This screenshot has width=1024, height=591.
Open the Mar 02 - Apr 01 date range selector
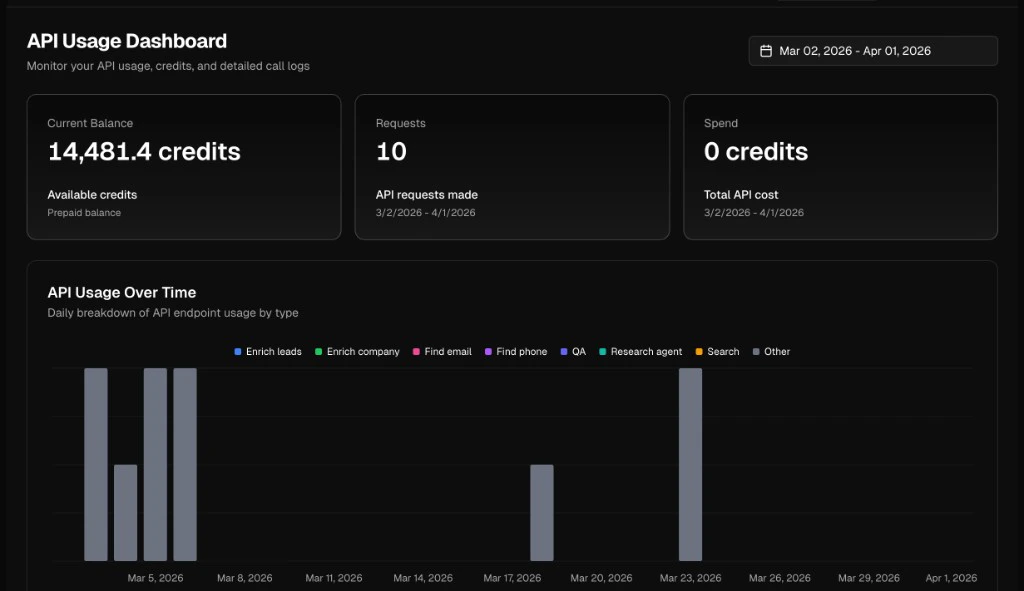click(872, 50)
